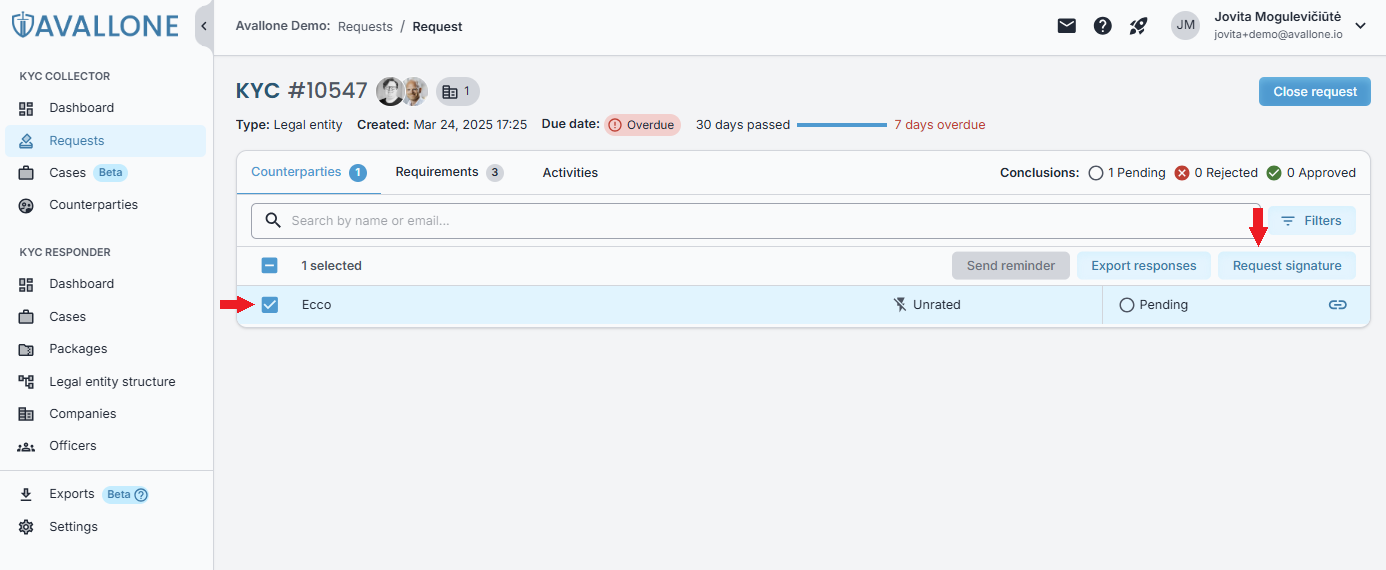Screen dimensions: 1386x570
Task: Click the '7 days overdue' text
Action: (940, 125)
